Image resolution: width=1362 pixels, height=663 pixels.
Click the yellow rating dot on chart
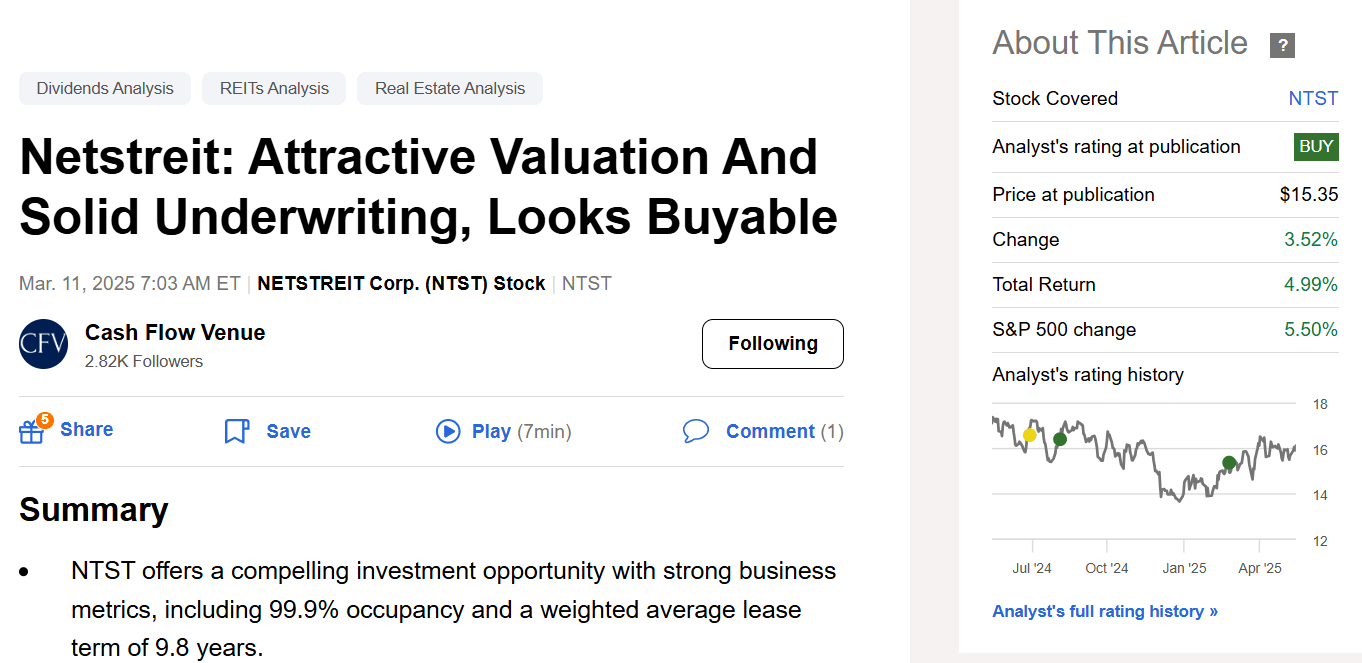(x=1030, y=435)
